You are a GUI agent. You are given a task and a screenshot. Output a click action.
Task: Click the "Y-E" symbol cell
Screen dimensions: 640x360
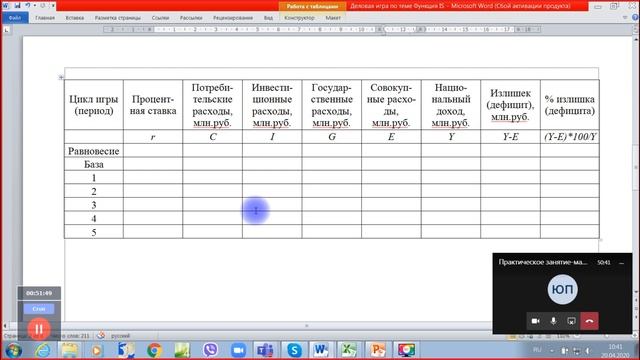pos(510,137)
